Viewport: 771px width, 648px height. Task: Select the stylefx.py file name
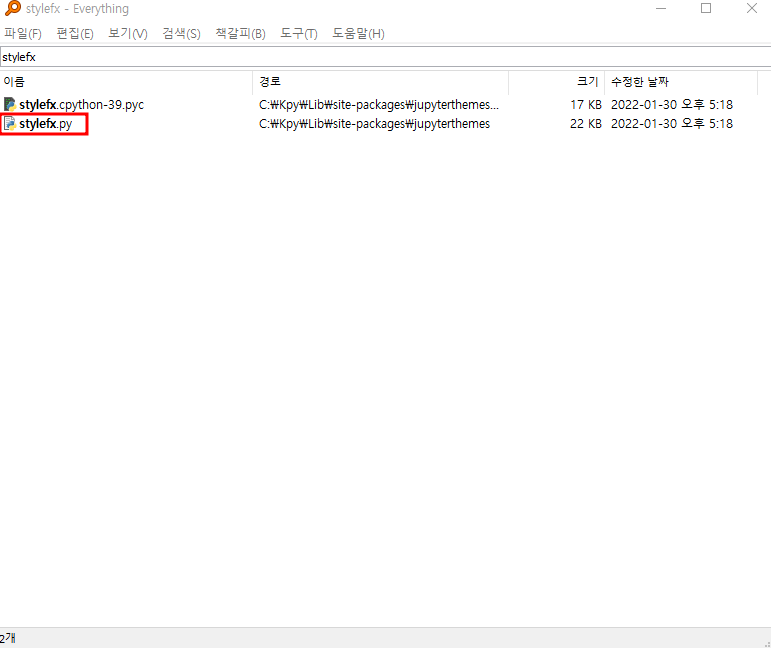pyautogui.click(x=46, y=124)
